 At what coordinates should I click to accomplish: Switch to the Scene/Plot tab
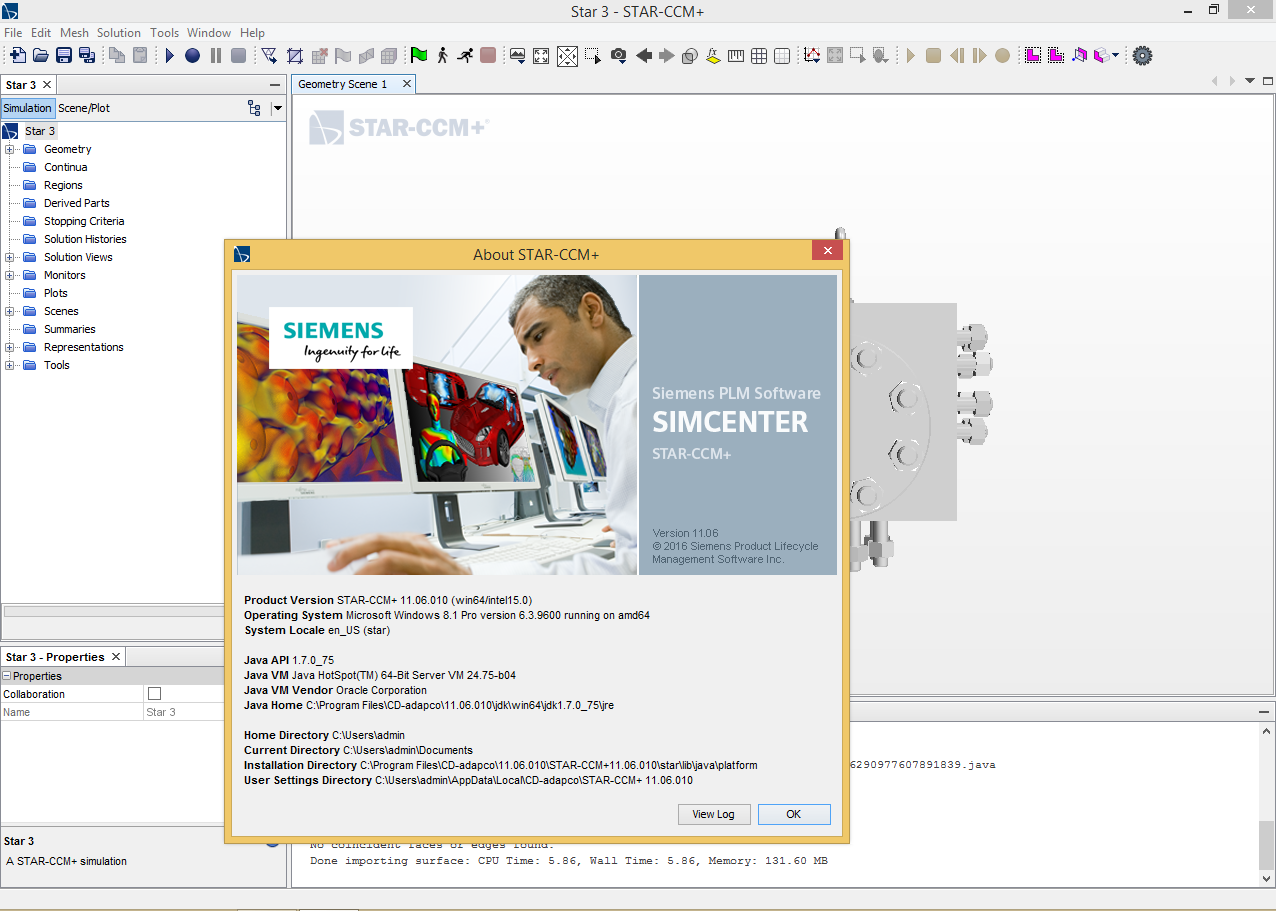(x=84, y=108)
